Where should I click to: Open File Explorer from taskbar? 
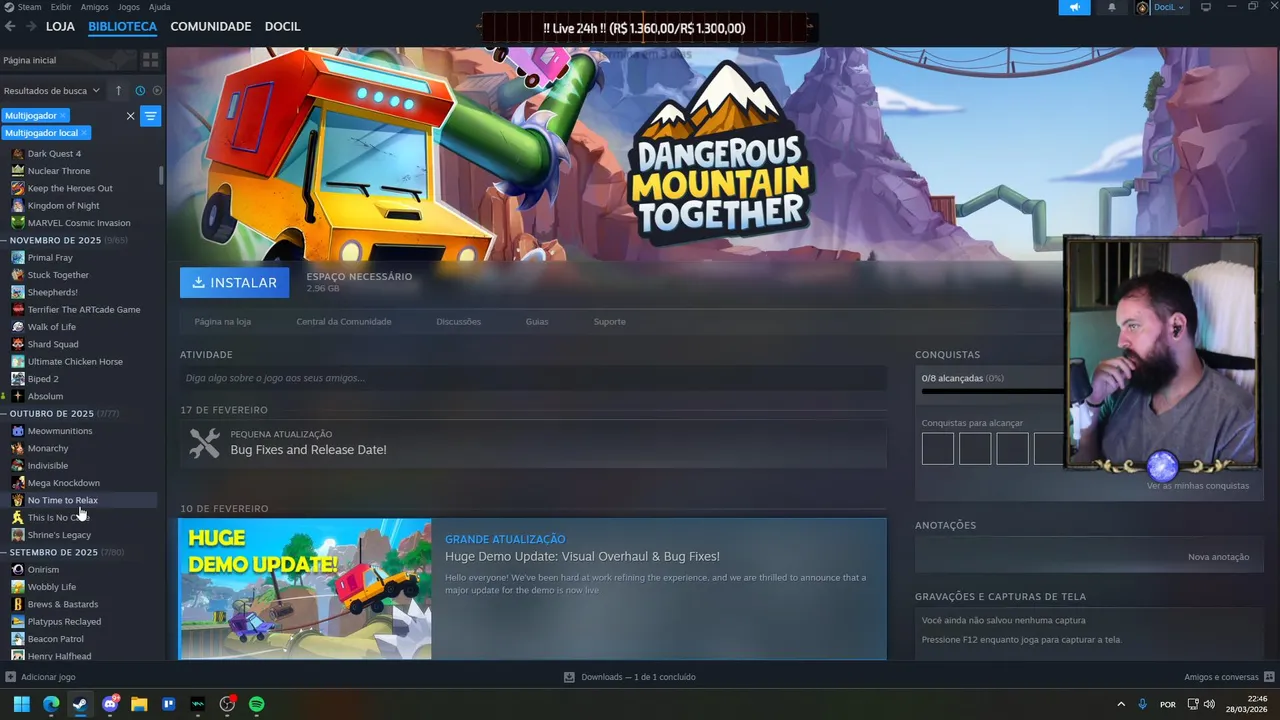[139, 704]
